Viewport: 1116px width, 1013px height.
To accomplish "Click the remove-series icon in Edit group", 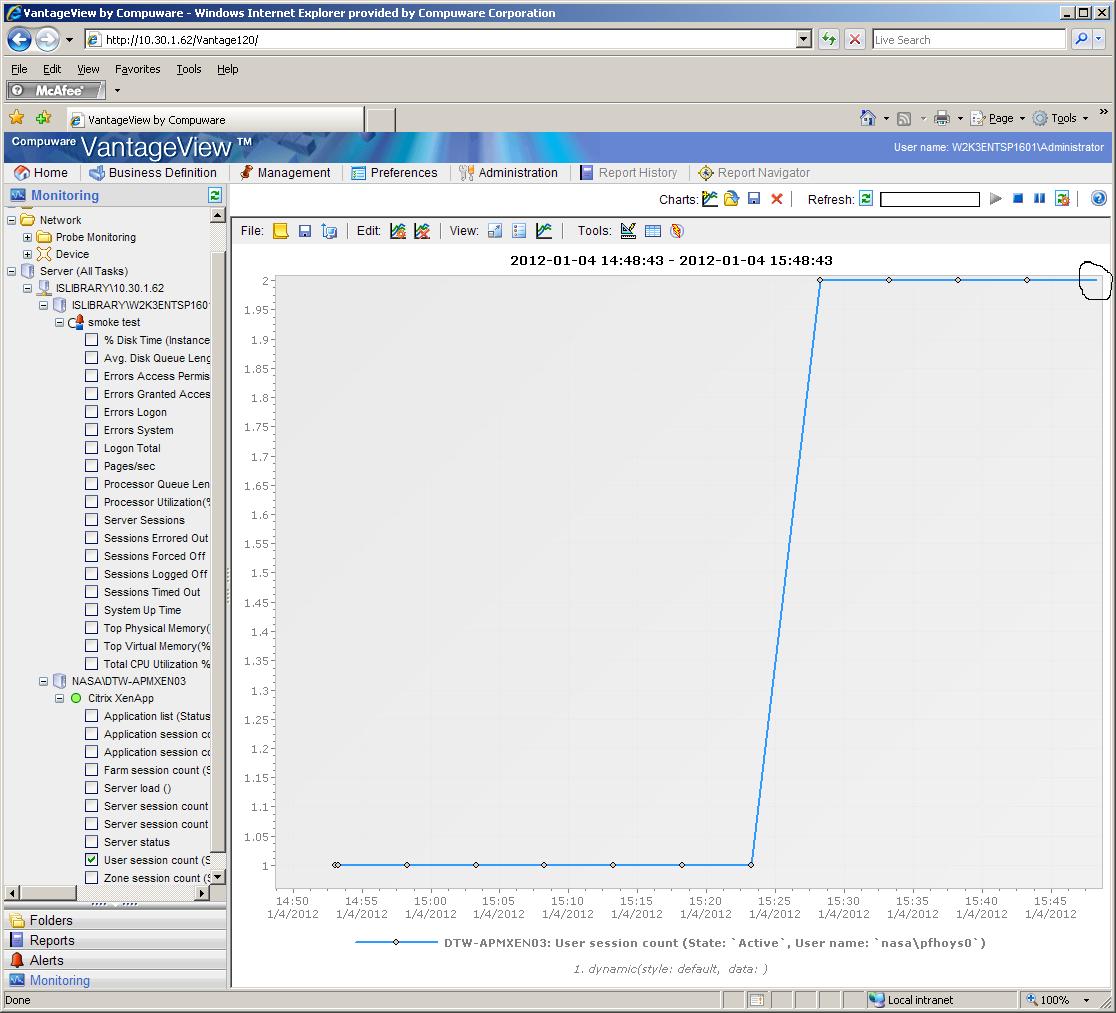I will (x=422, y=231).
